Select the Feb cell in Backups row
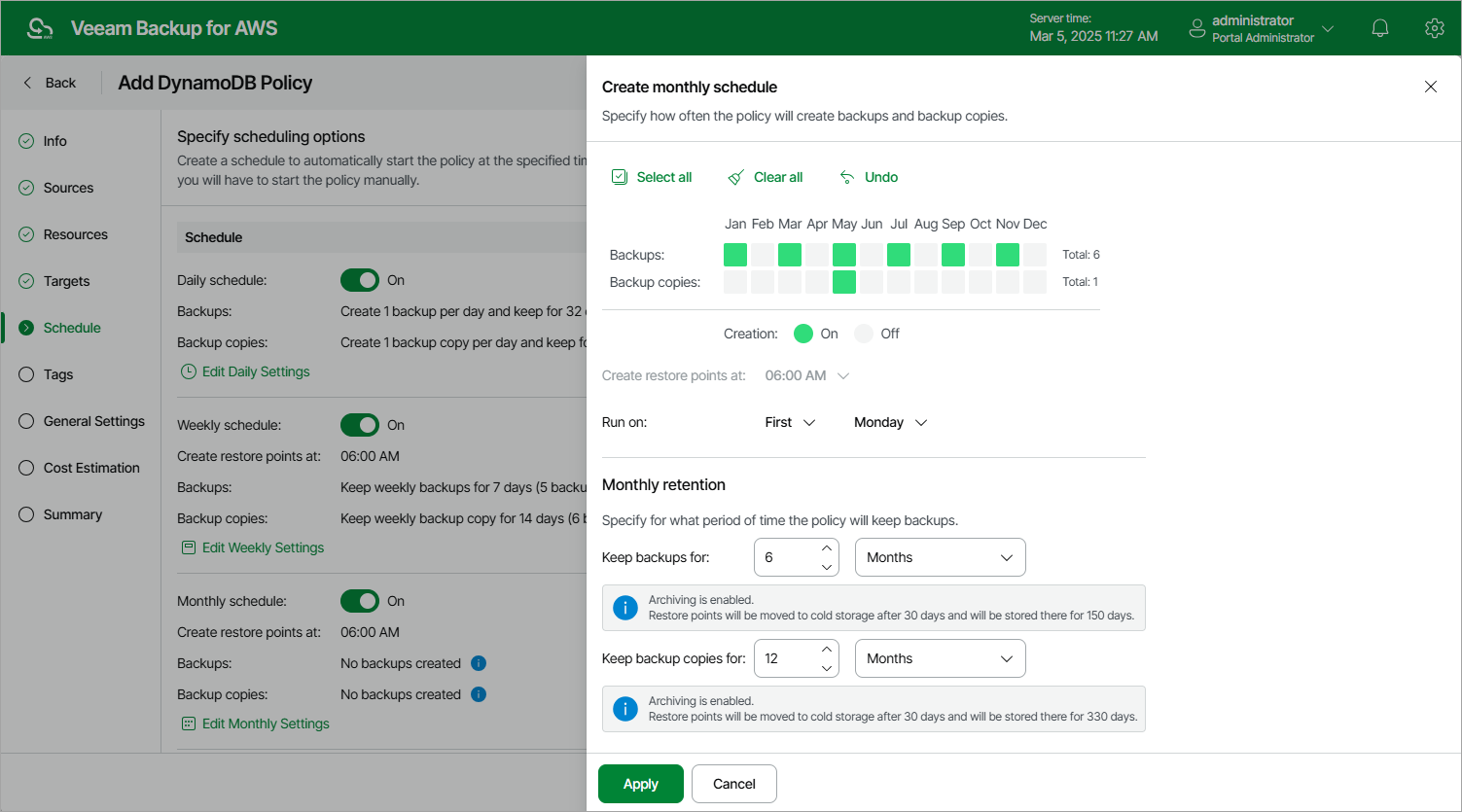This screenshot has height=812, width=1462. tap(763, 255)
